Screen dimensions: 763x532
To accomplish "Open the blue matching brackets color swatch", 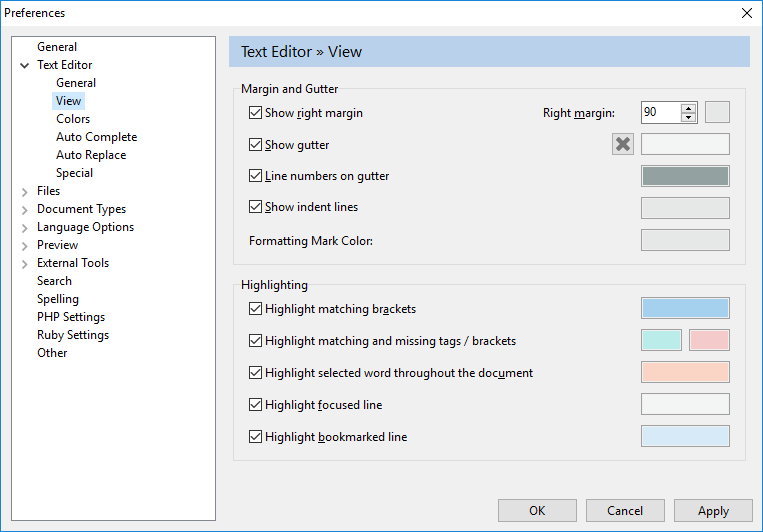I will [684, 308].
